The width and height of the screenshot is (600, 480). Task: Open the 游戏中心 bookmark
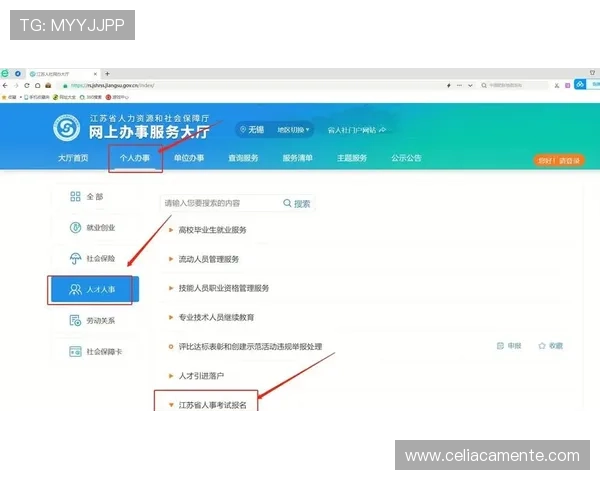click(x=117, y=97)
